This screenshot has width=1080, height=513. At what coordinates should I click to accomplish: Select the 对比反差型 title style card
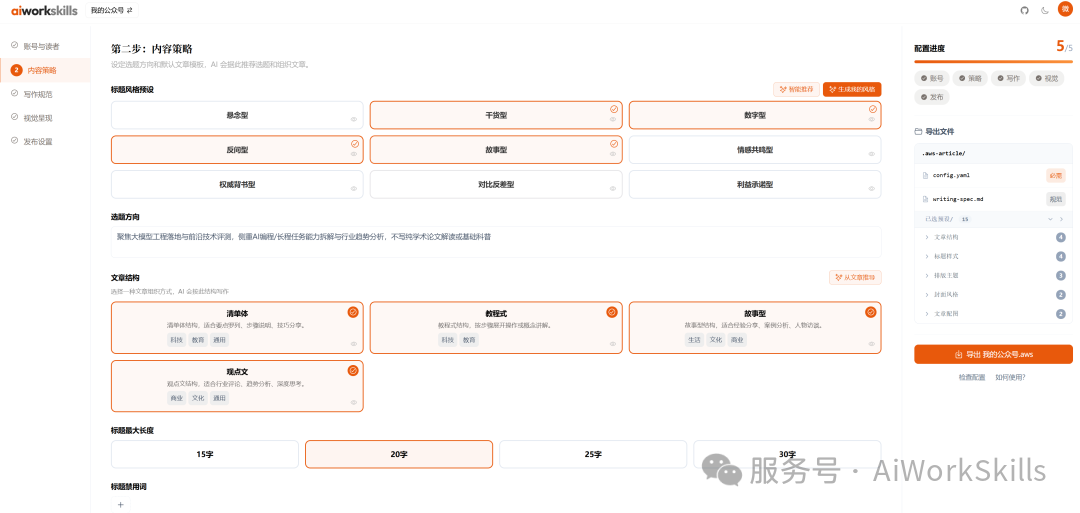tap(496, 185)
